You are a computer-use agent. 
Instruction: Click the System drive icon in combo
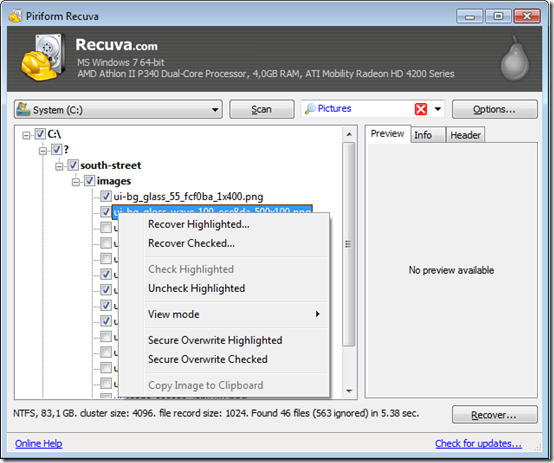23,109
